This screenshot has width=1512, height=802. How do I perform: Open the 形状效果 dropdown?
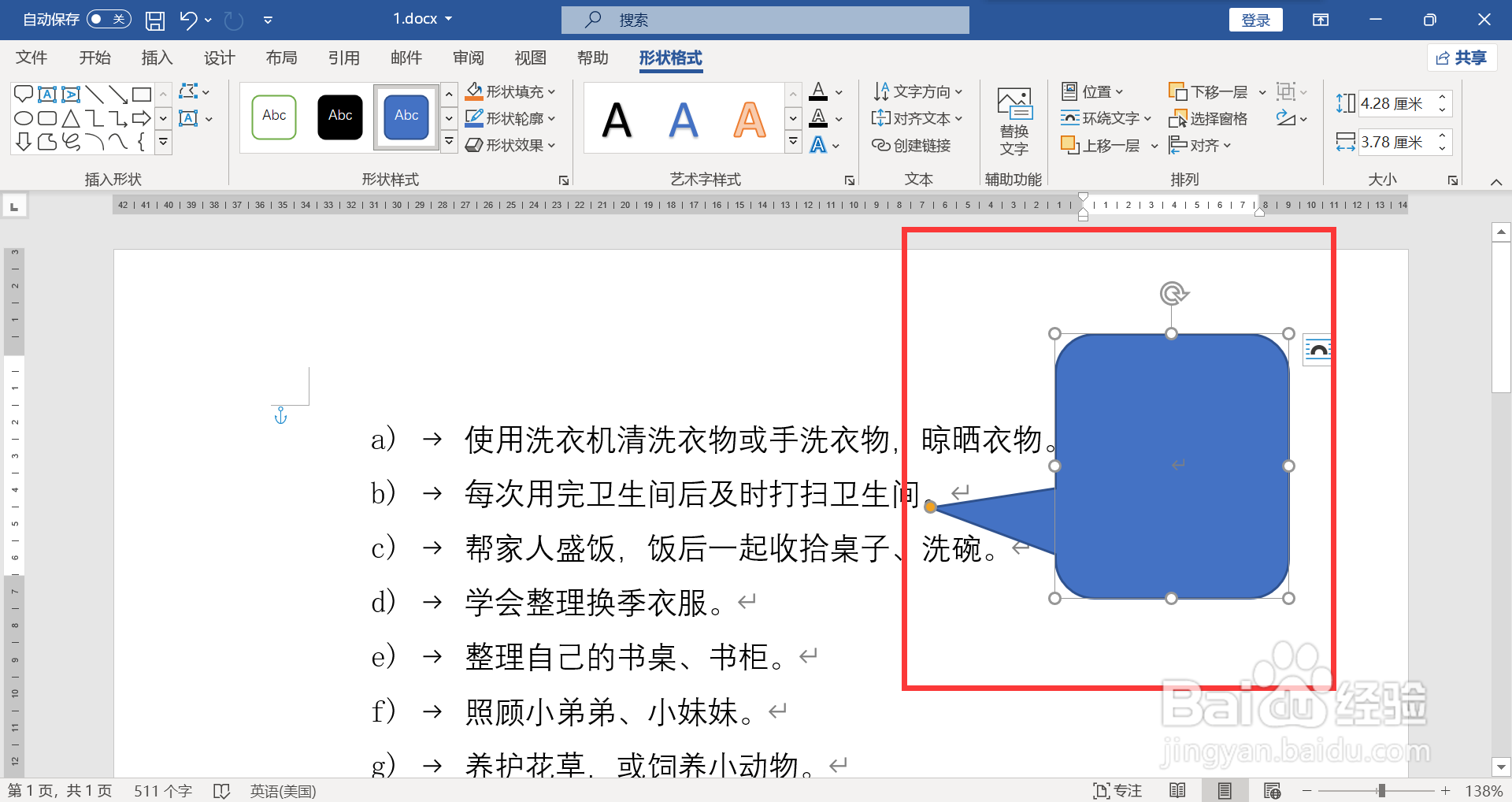(510, 145)
